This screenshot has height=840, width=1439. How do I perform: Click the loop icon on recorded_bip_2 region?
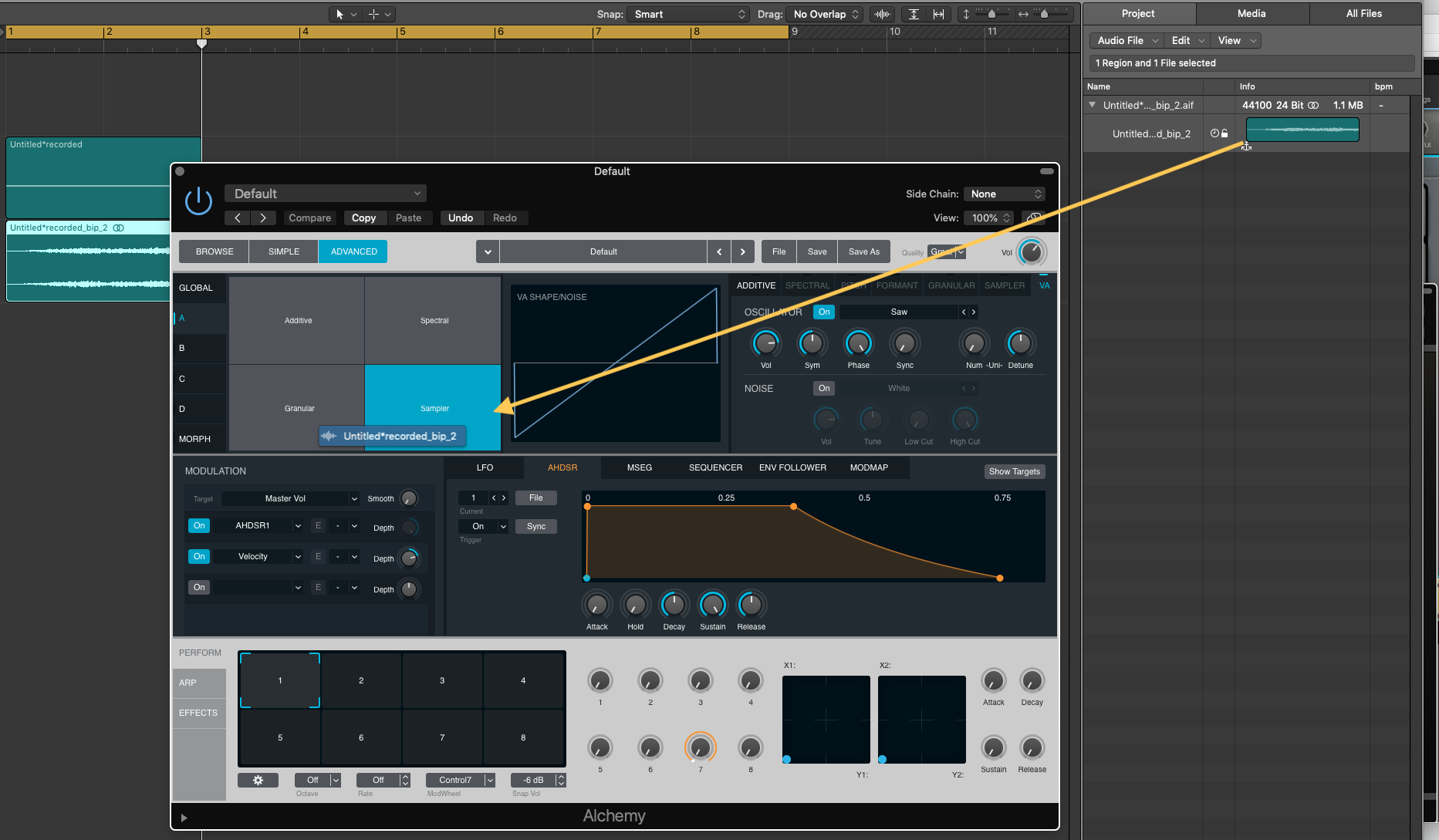click(119, 228)
